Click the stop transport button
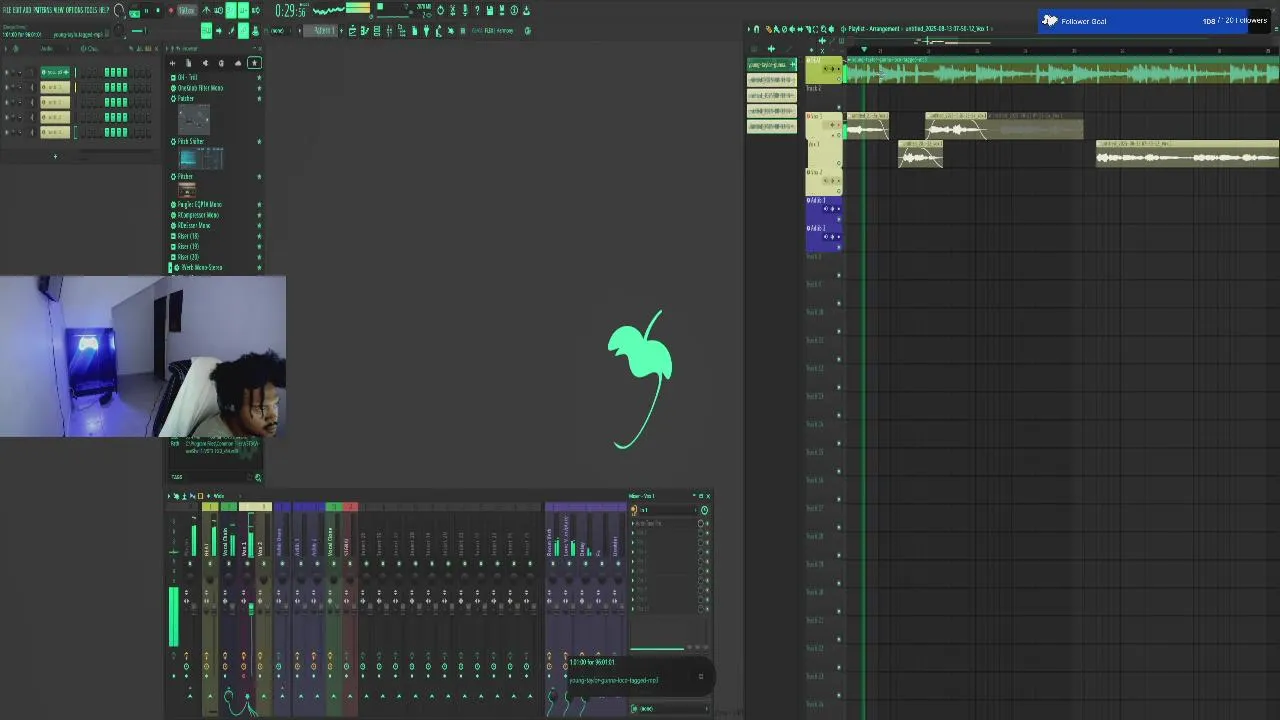1280x720 pixels. (x=157, y=10)
